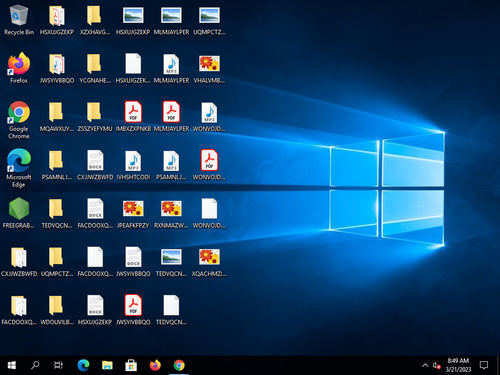500x375 pixels.
Task: Select the YCGNAHE folder
Action: click(x=95, y=68)
